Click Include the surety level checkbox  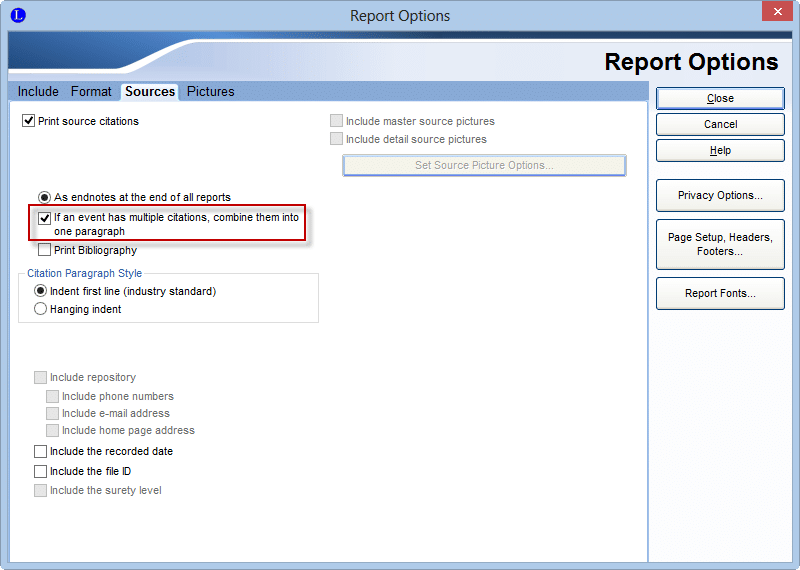pos(40,490)
